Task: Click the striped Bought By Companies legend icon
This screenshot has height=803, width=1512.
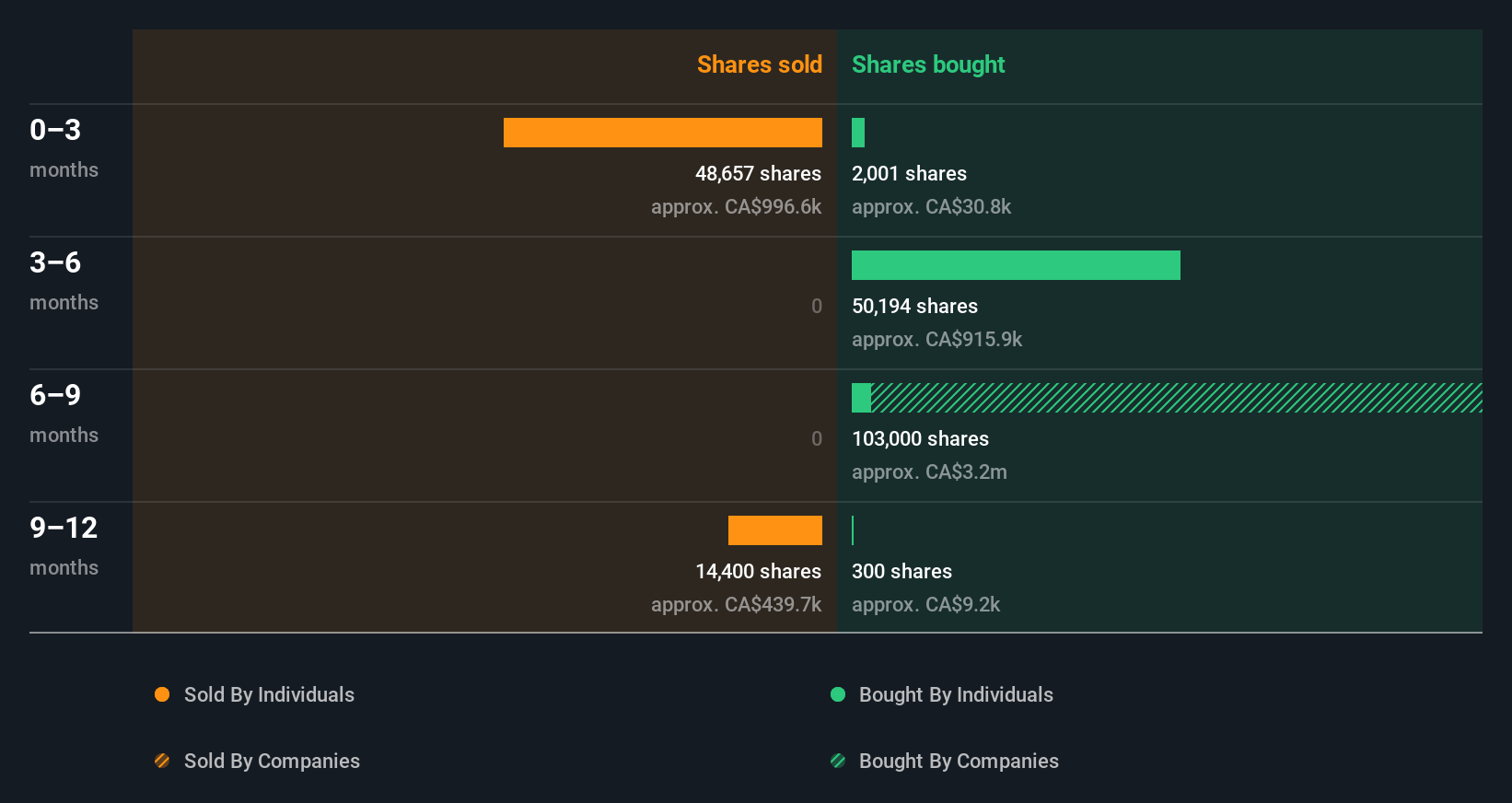Action: coord(838,761)
